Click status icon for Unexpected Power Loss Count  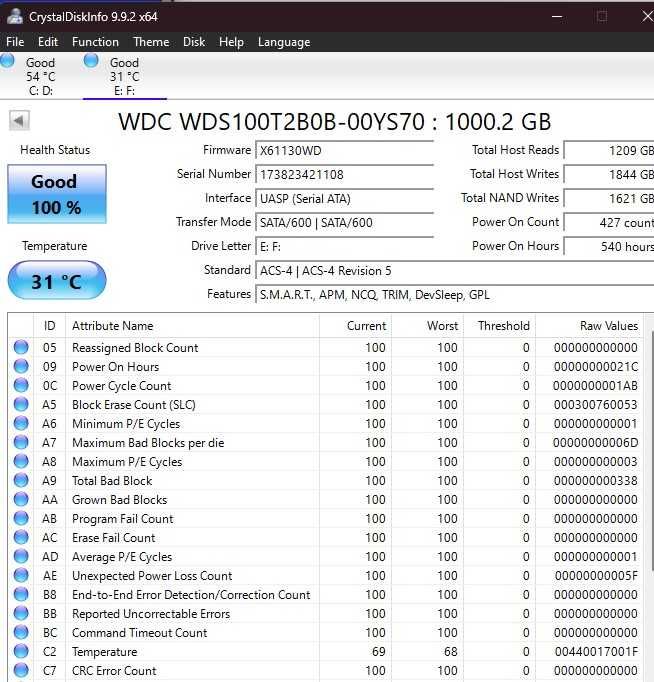point(21,575)
